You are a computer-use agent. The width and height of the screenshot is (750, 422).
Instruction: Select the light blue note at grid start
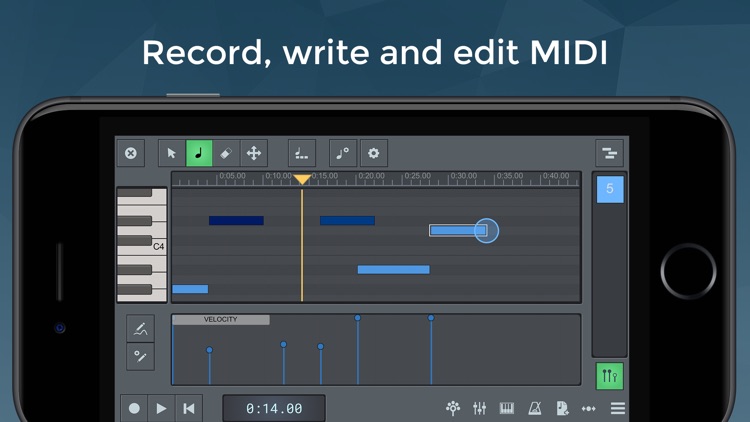coord(190,289)
